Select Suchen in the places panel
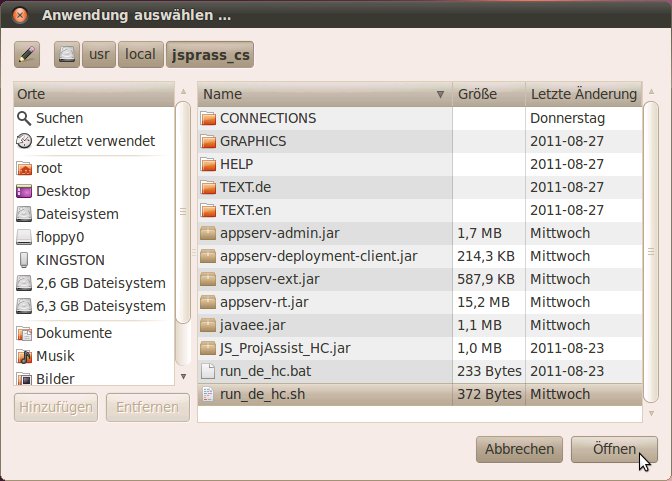672x481 pixels. point(59,118)
